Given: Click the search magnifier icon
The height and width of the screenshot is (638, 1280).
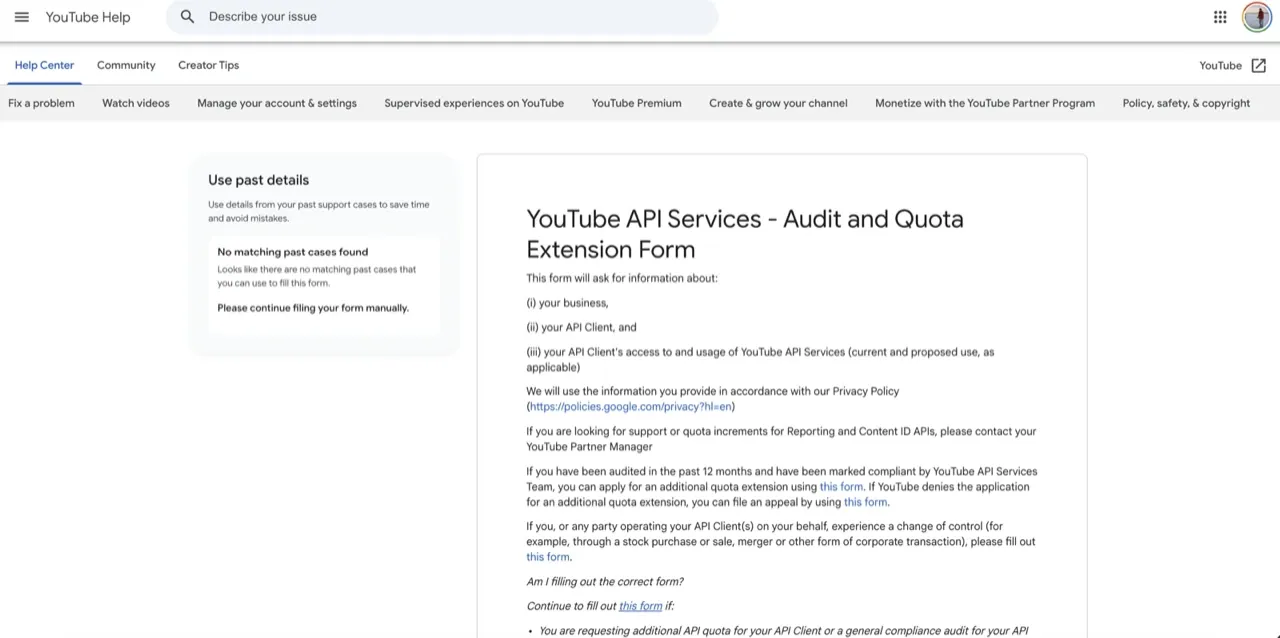Looking at the screenshot, I should click(x=187, y=17).
